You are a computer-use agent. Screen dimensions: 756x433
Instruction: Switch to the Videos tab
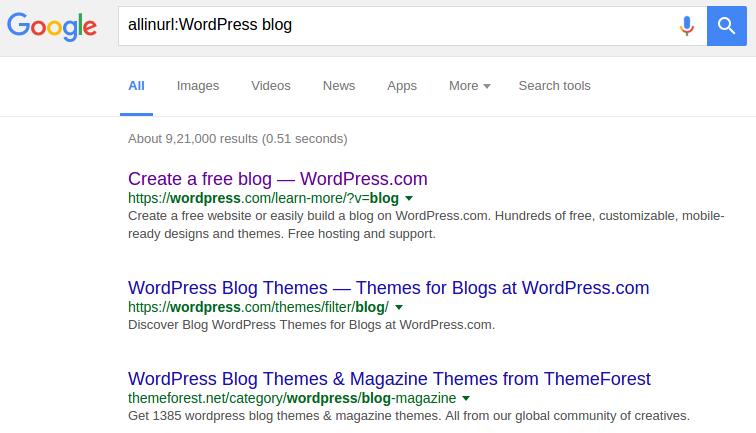click(271, 86)
